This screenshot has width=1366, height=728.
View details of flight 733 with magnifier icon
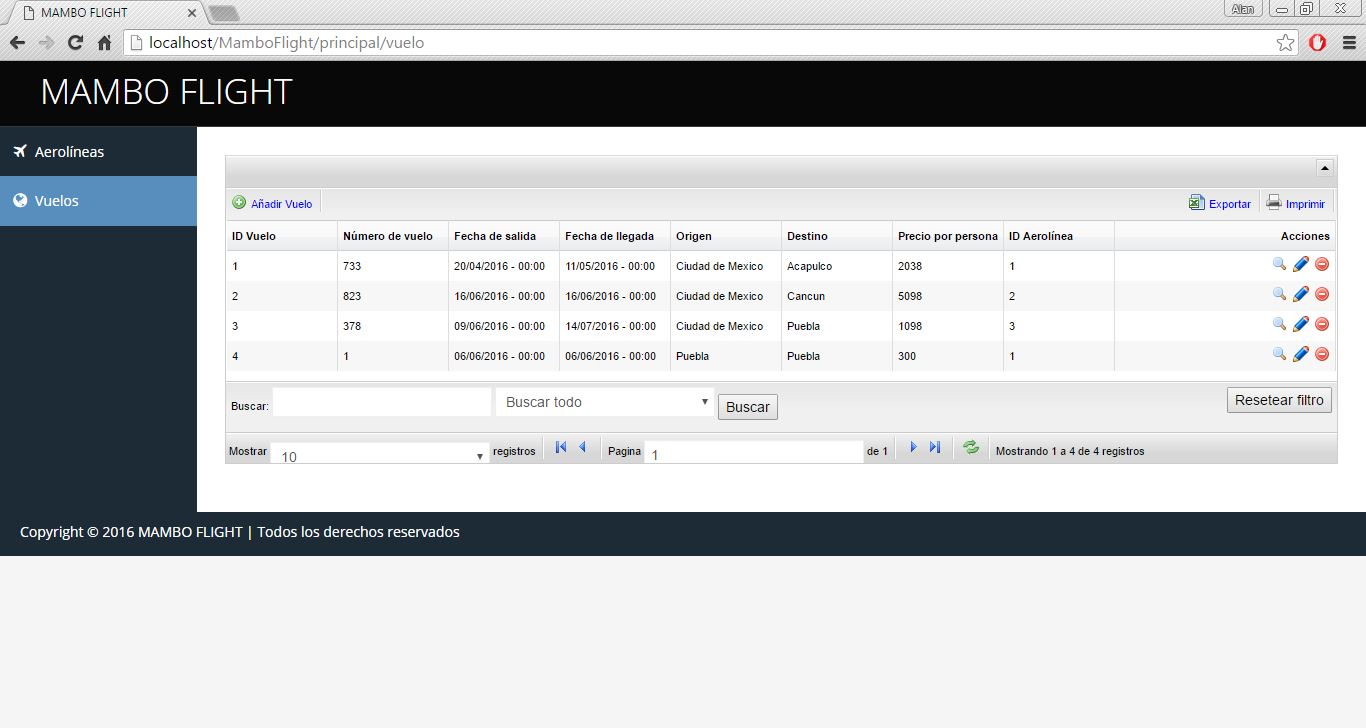pos(1279,264)
